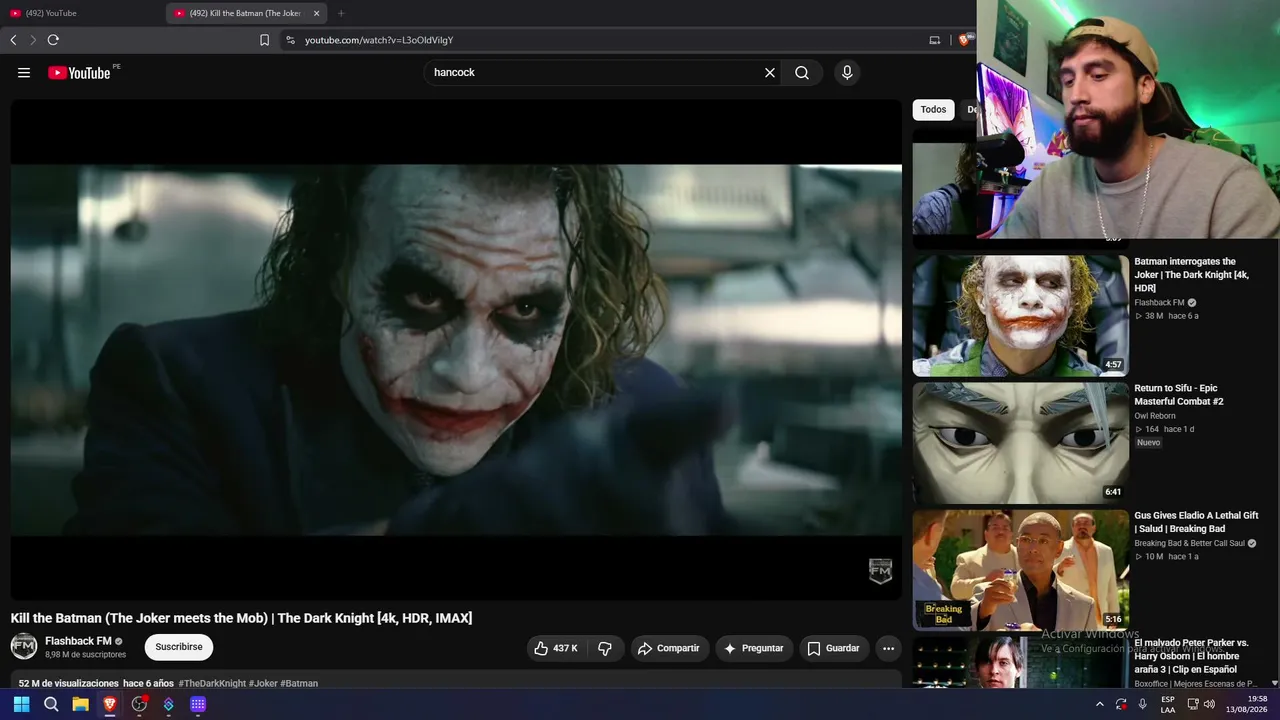Open Batman interrogates the Joker thumbnail

1021,316
